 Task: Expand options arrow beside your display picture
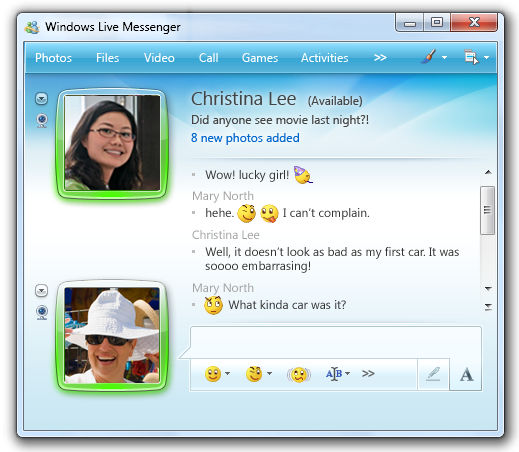click(x=42, y=291)
